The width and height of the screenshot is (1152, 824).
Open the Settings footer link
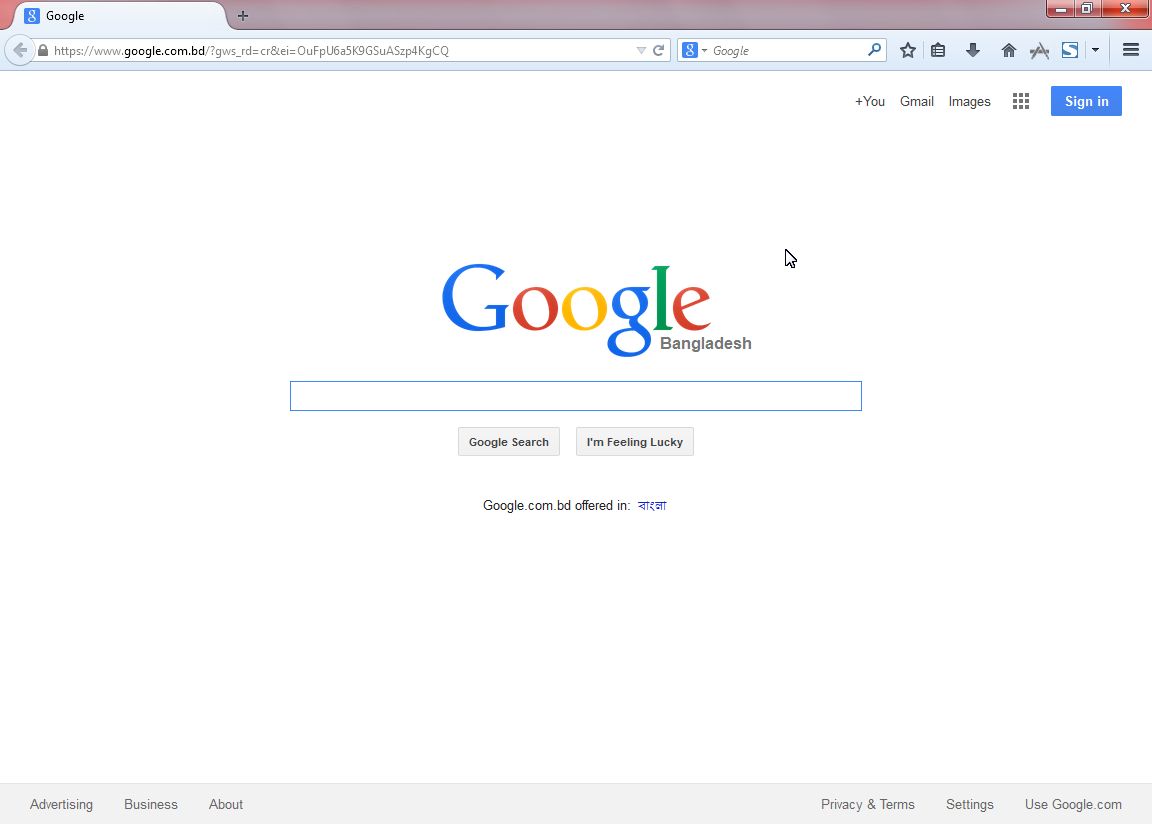969,804
